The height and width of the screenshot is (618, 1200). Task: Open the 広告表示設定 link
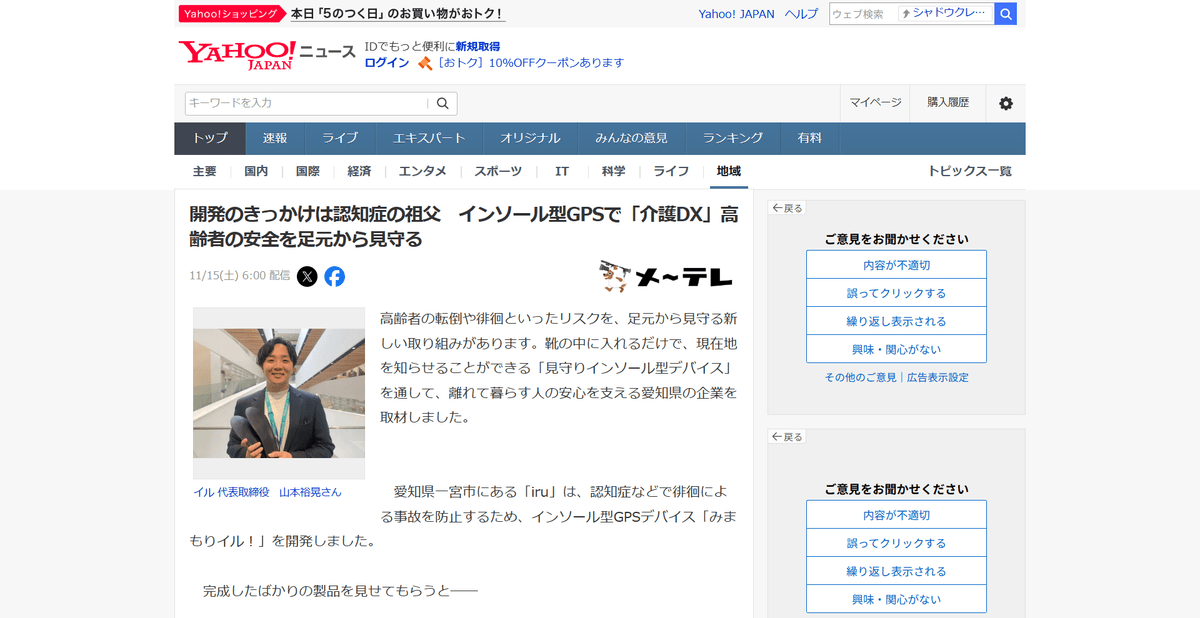937,377
